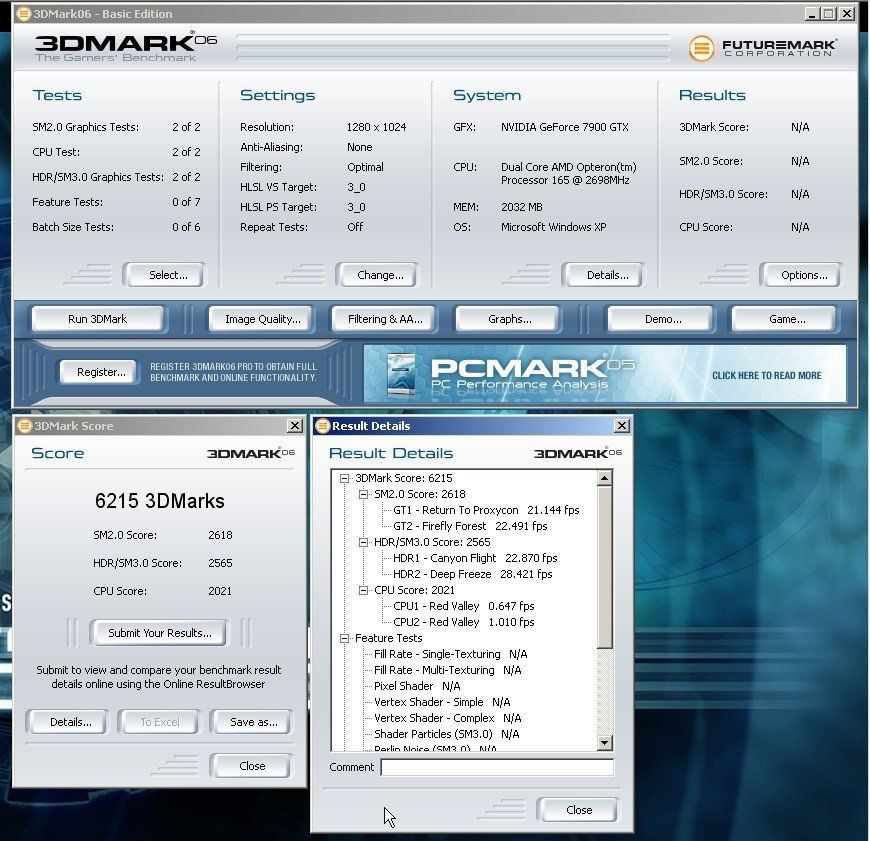The image size is (870, 841).
Task: Click the 3DMark06 logo in header
Action: point(125,46)
